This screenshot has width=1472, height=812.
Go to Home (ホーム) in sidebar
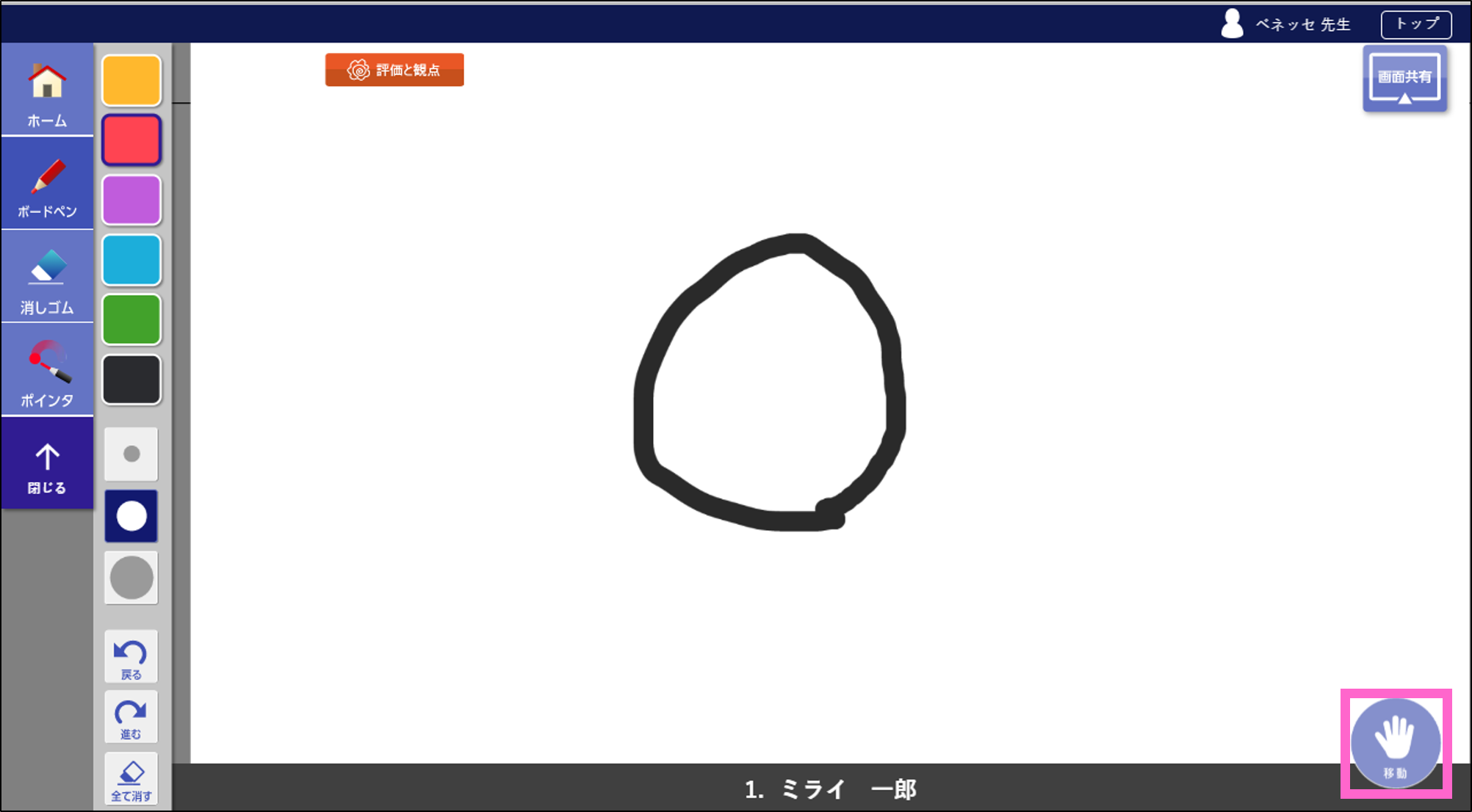[47, 90]
